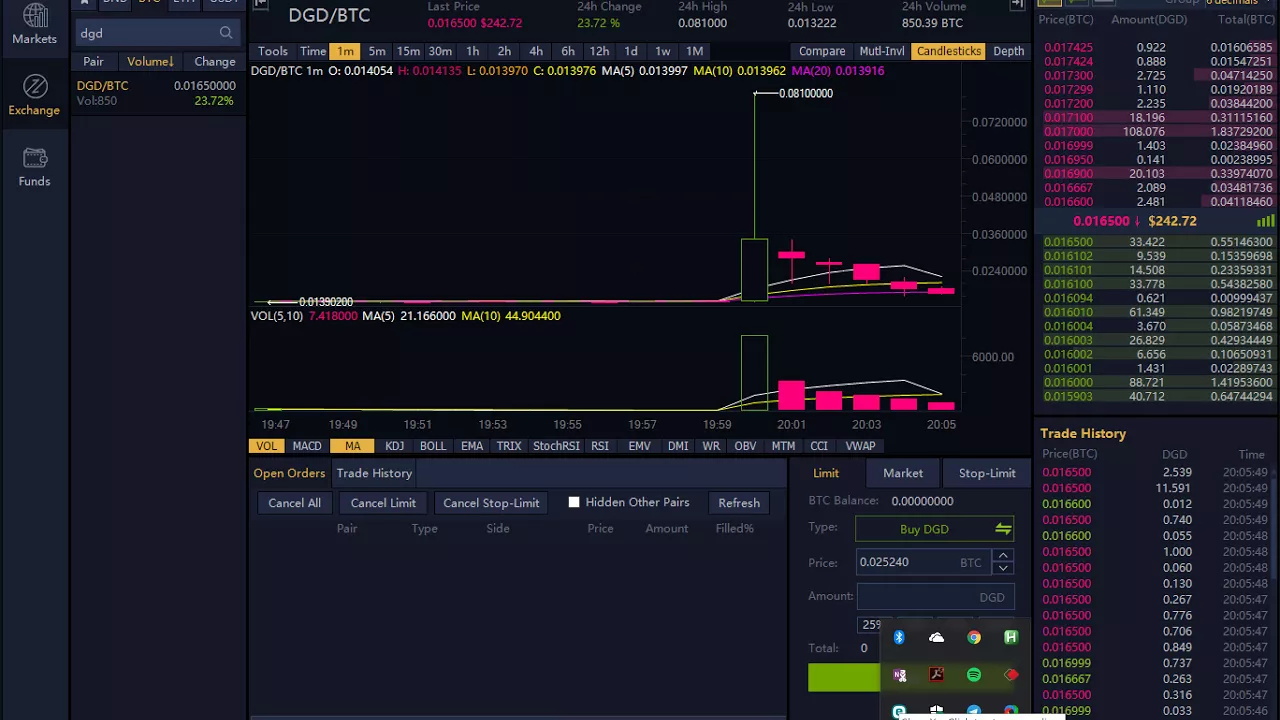Screen dimensions: 1280x720
Task: Toggle the OBV indicator
Action: 745,446
